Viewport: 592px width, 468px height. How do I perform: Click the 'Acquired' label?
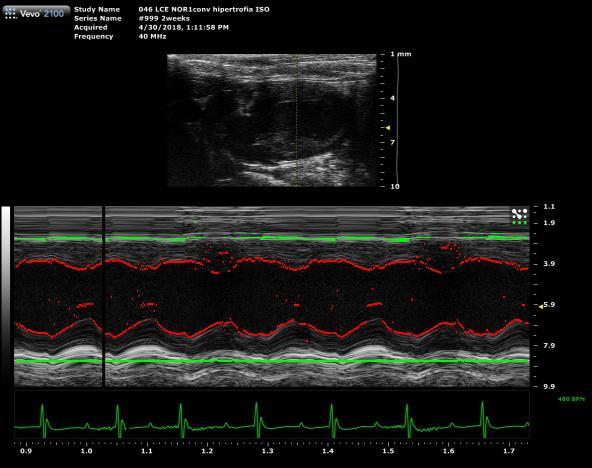pyautogui.click(x=91, y=28)
